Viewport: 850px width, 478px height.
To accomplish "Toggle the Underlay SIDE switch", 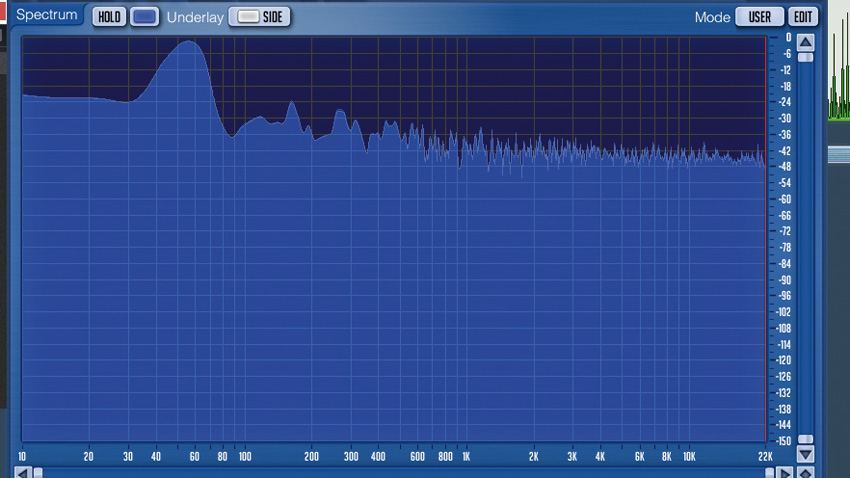I will (260, 17).
